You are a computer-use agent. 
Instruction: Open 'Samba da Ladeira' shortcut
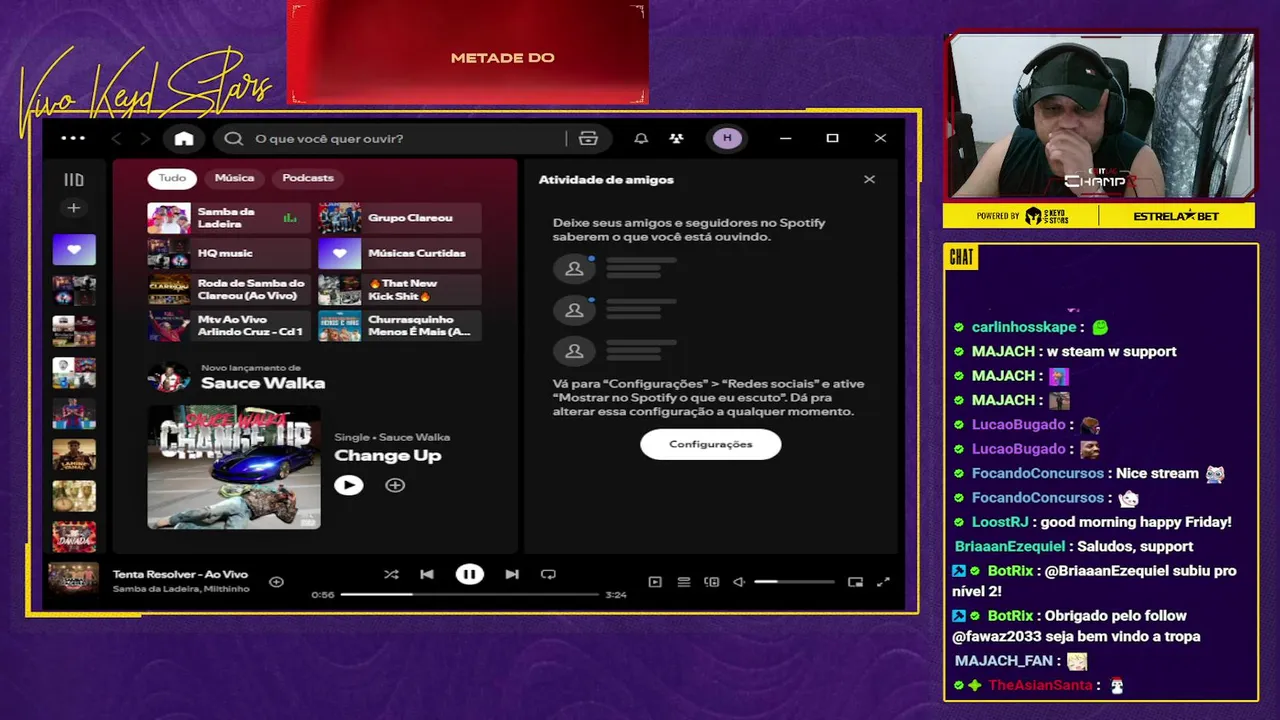click(x=229, y=218)
